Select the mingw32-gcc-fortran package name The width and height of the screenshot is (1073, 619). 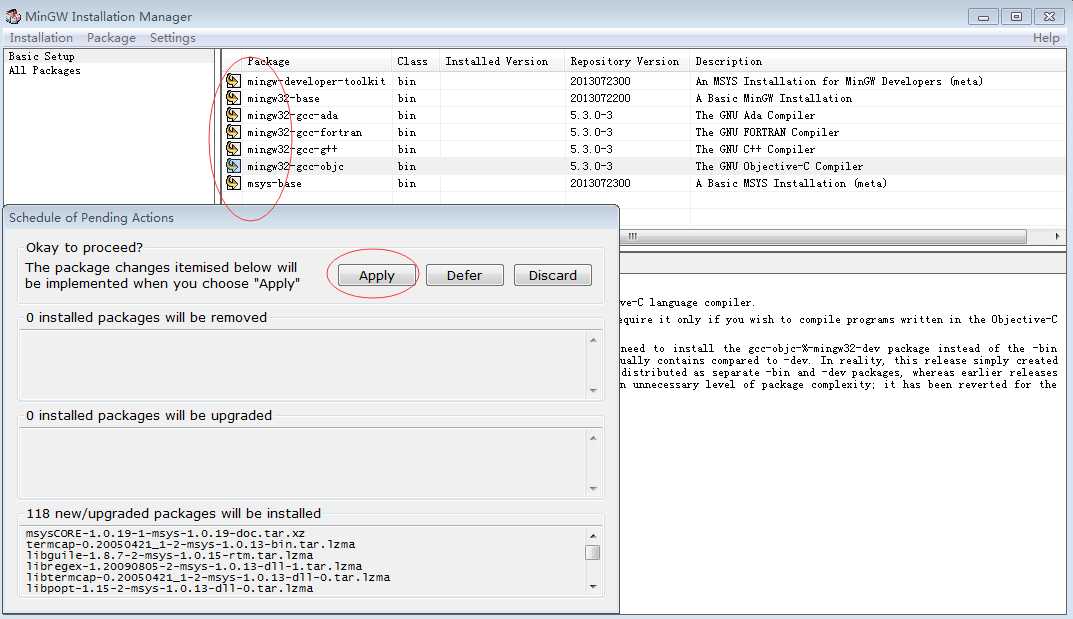click(305, 133)
